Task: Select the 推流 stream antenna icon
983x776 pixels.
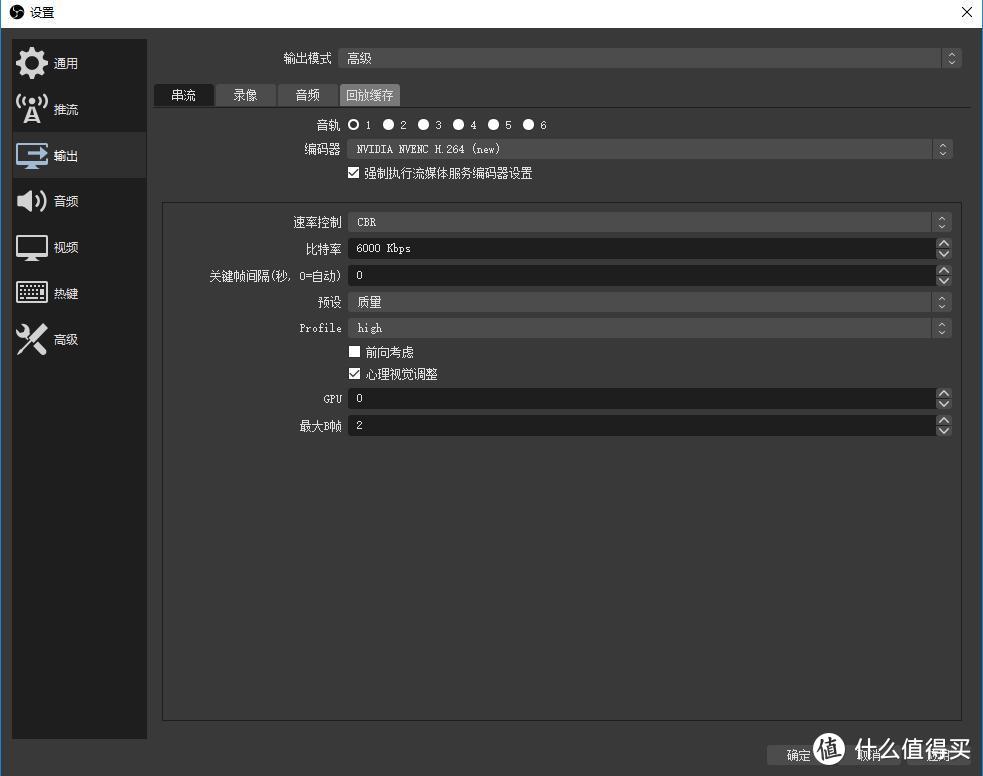Action: 31,108
